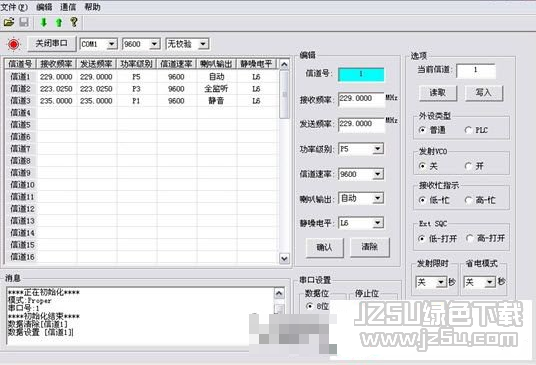Open the 静噪电平 L6 dropdown
The width and height of the screenshot is (536, 365).
pos(377,223)
